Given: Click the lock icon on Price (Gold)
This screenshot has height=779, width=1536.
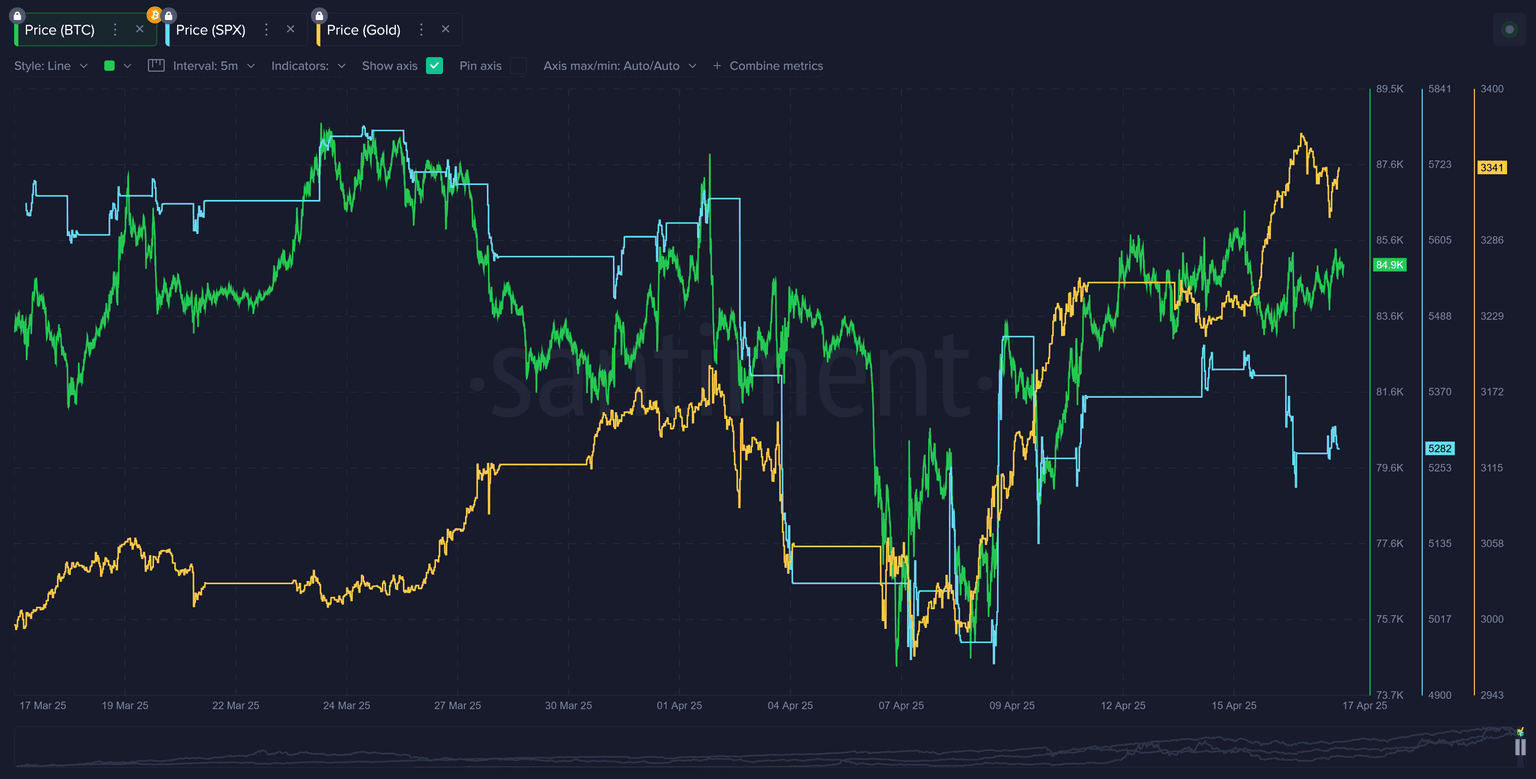Looking at the screenshot, I should click(x=319, y=16).
